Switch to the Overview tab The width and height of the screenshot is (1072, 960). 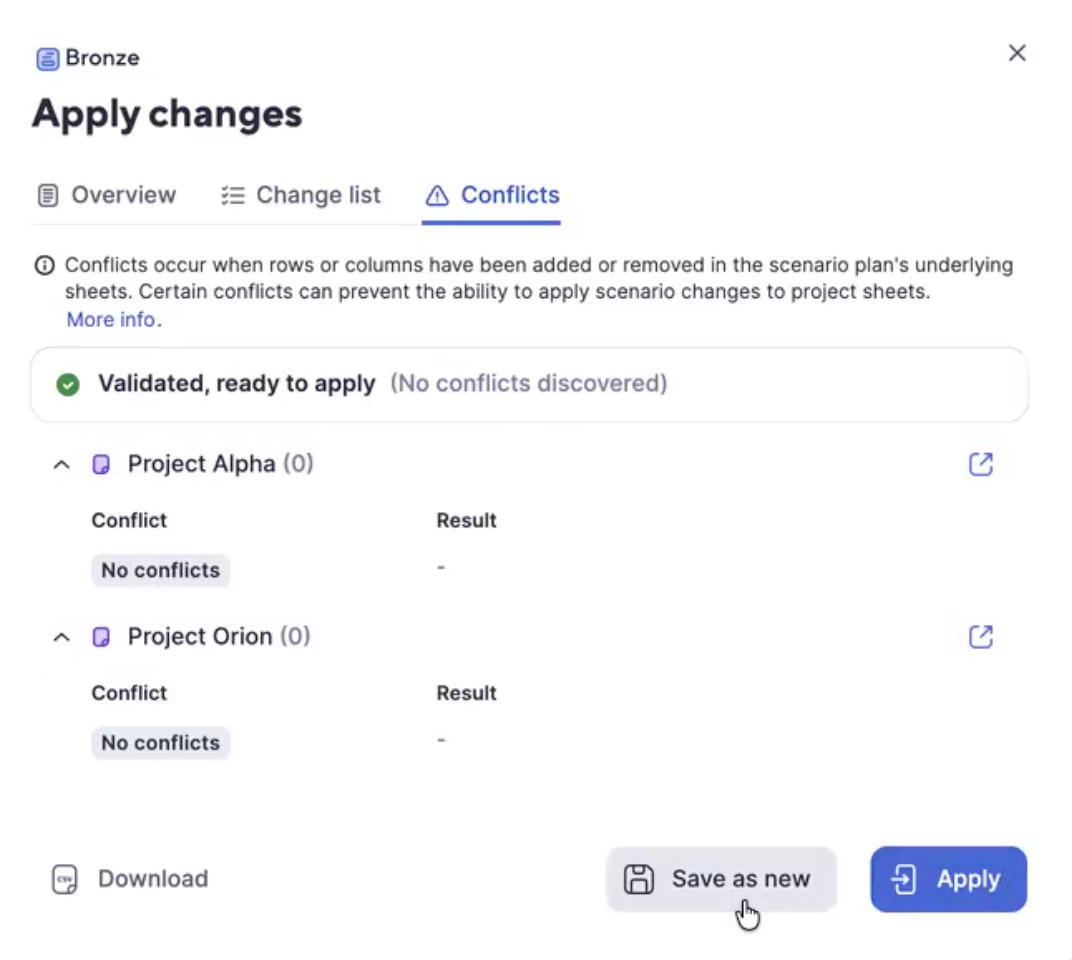click(107, 196)
